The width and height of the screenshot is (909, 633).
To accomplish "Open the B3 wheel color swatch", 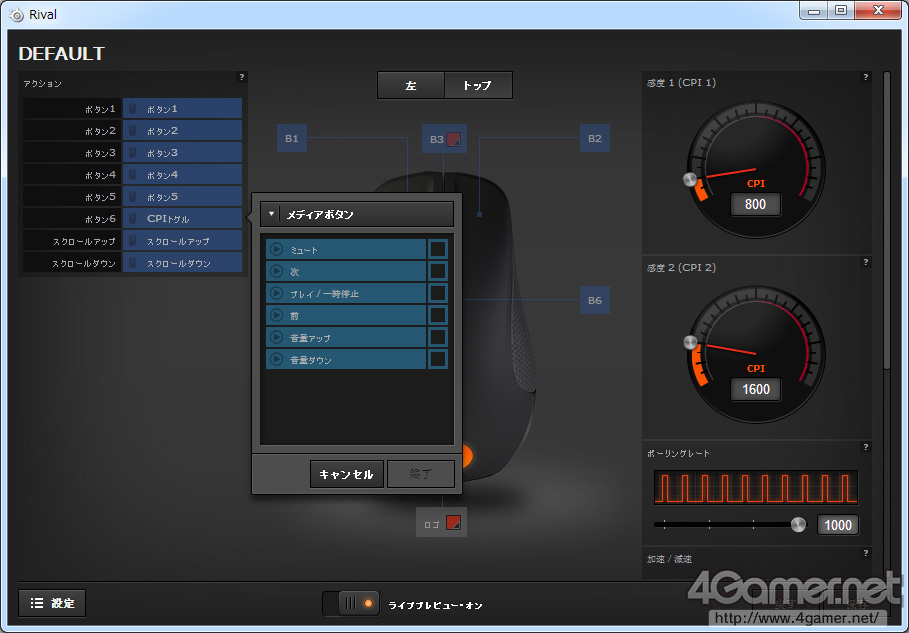I will click(x=453, y=139).
